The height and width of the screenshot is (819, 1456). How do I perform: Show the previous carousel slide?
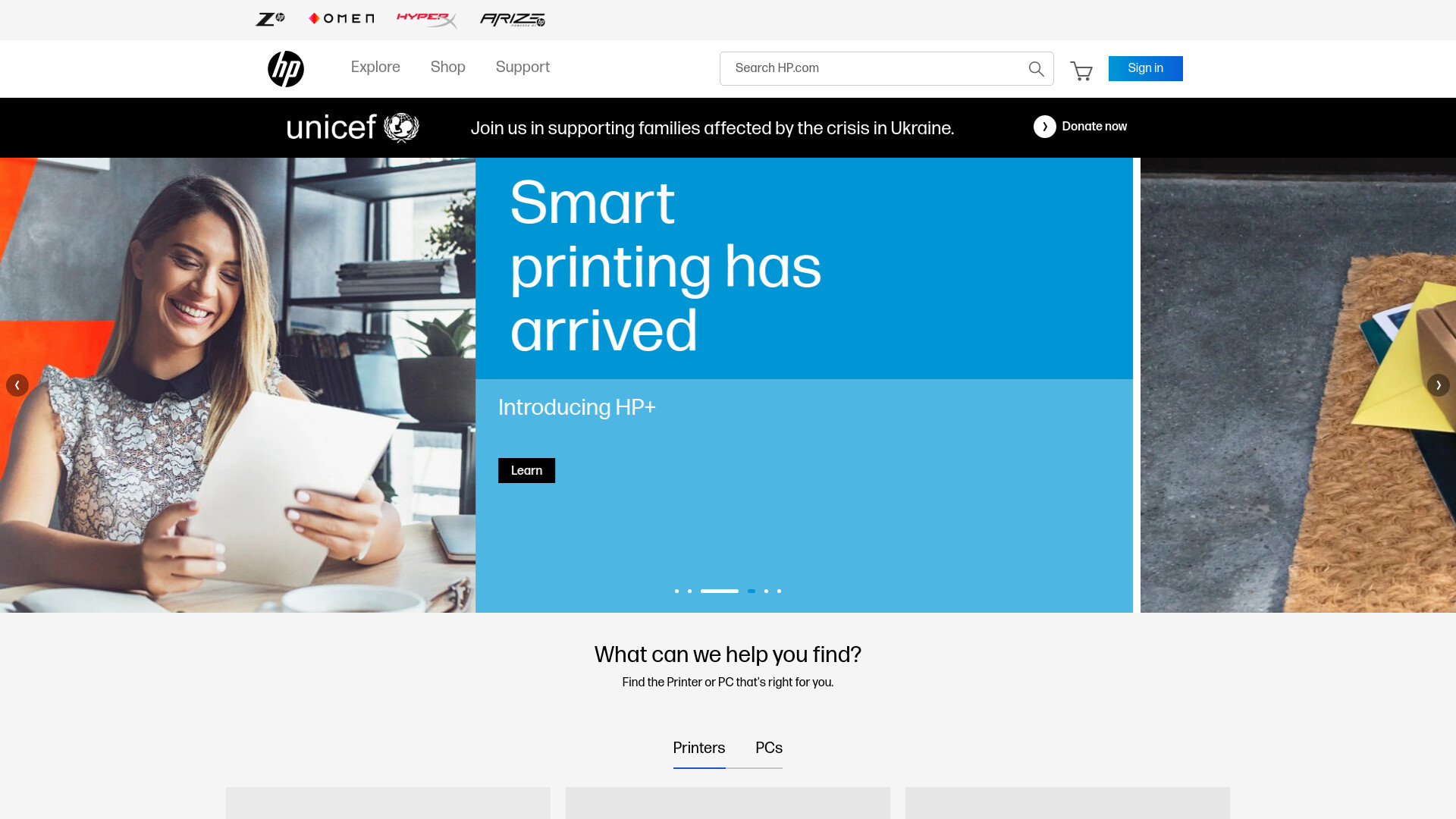(x=17, y=385)
